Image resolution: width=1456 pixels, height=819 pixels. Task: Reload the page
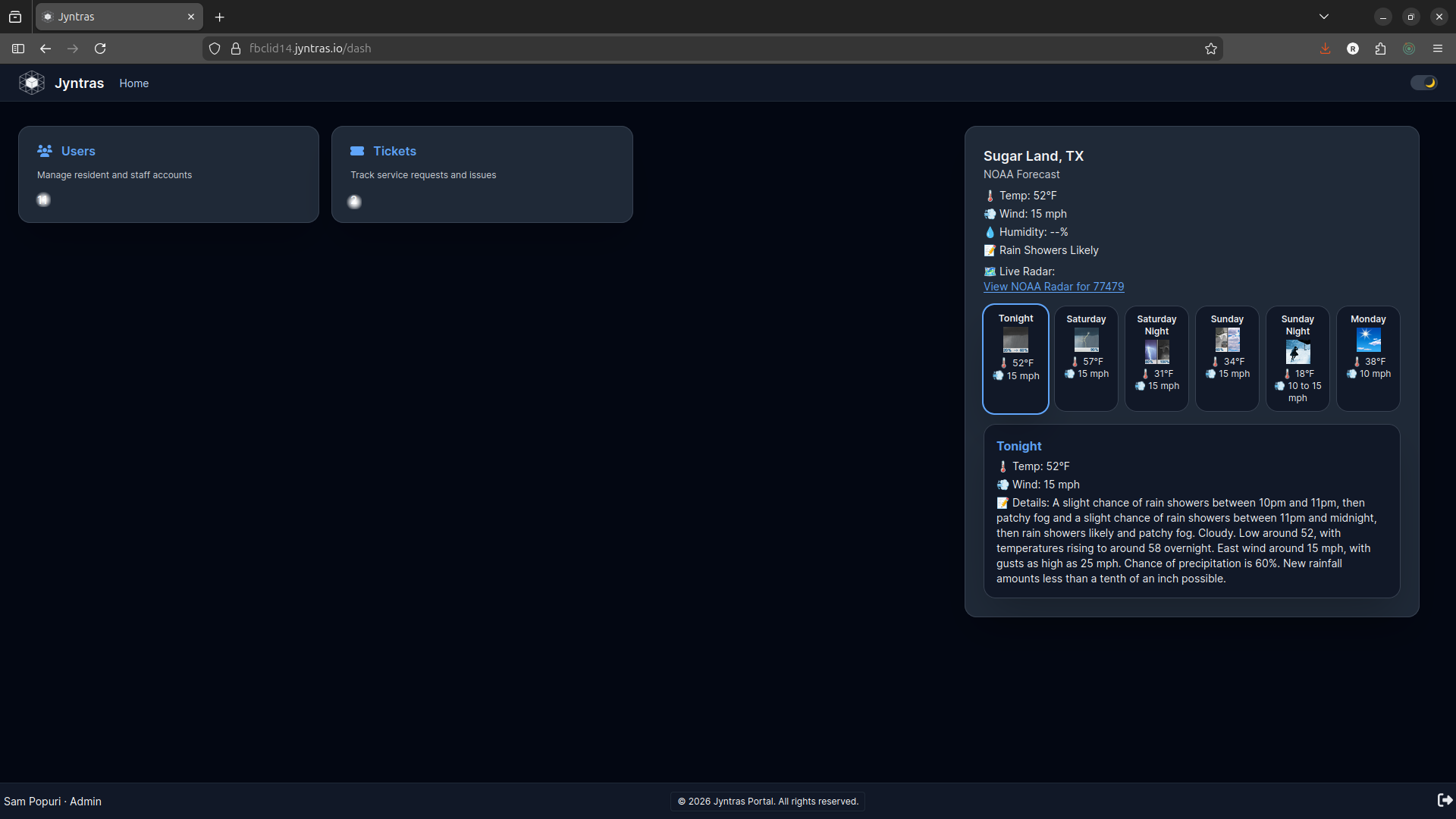pyautogui.click(x=100, y=49)
